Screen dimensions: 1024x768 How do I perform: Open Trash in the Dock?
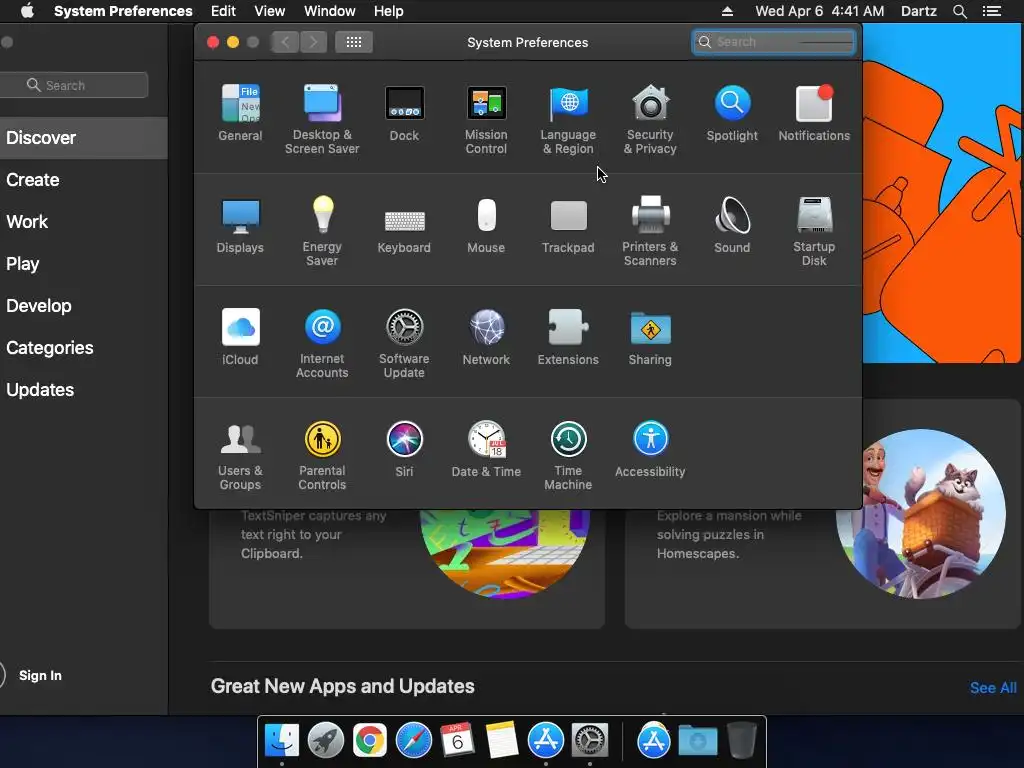pos(741,741)
